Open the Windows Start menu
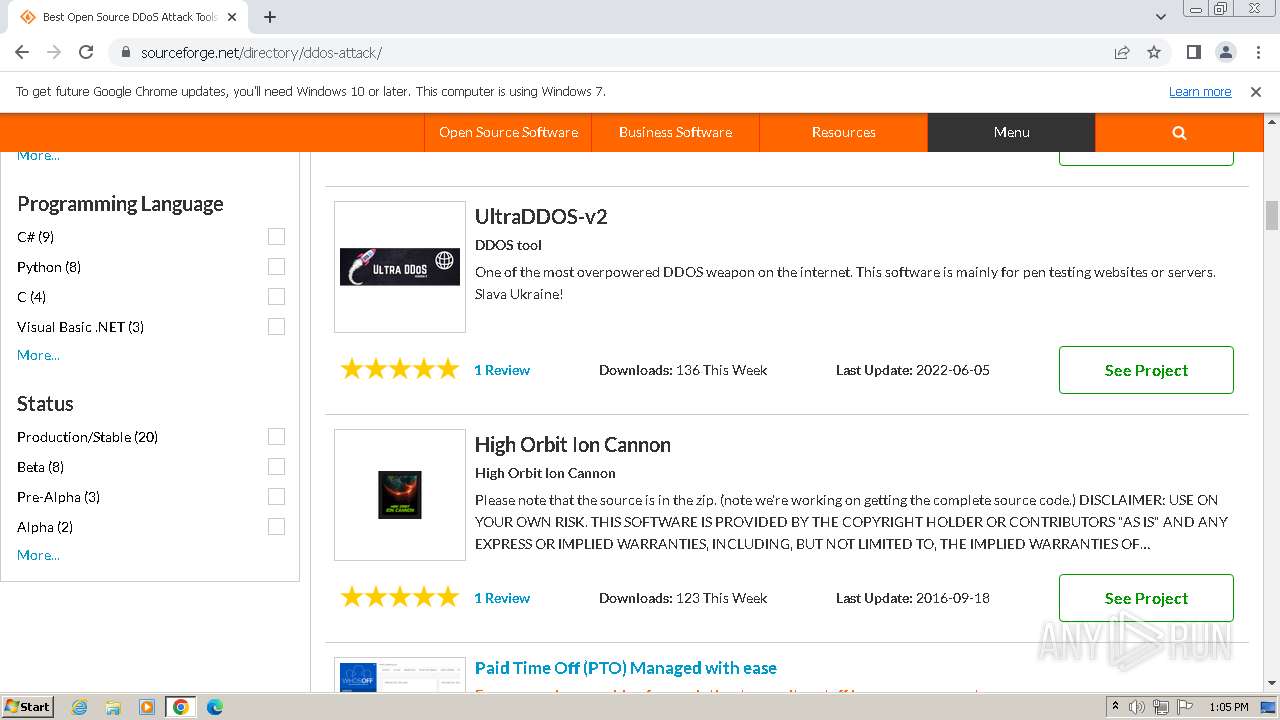Screen dimensions: 1280x720 point(27,707)
